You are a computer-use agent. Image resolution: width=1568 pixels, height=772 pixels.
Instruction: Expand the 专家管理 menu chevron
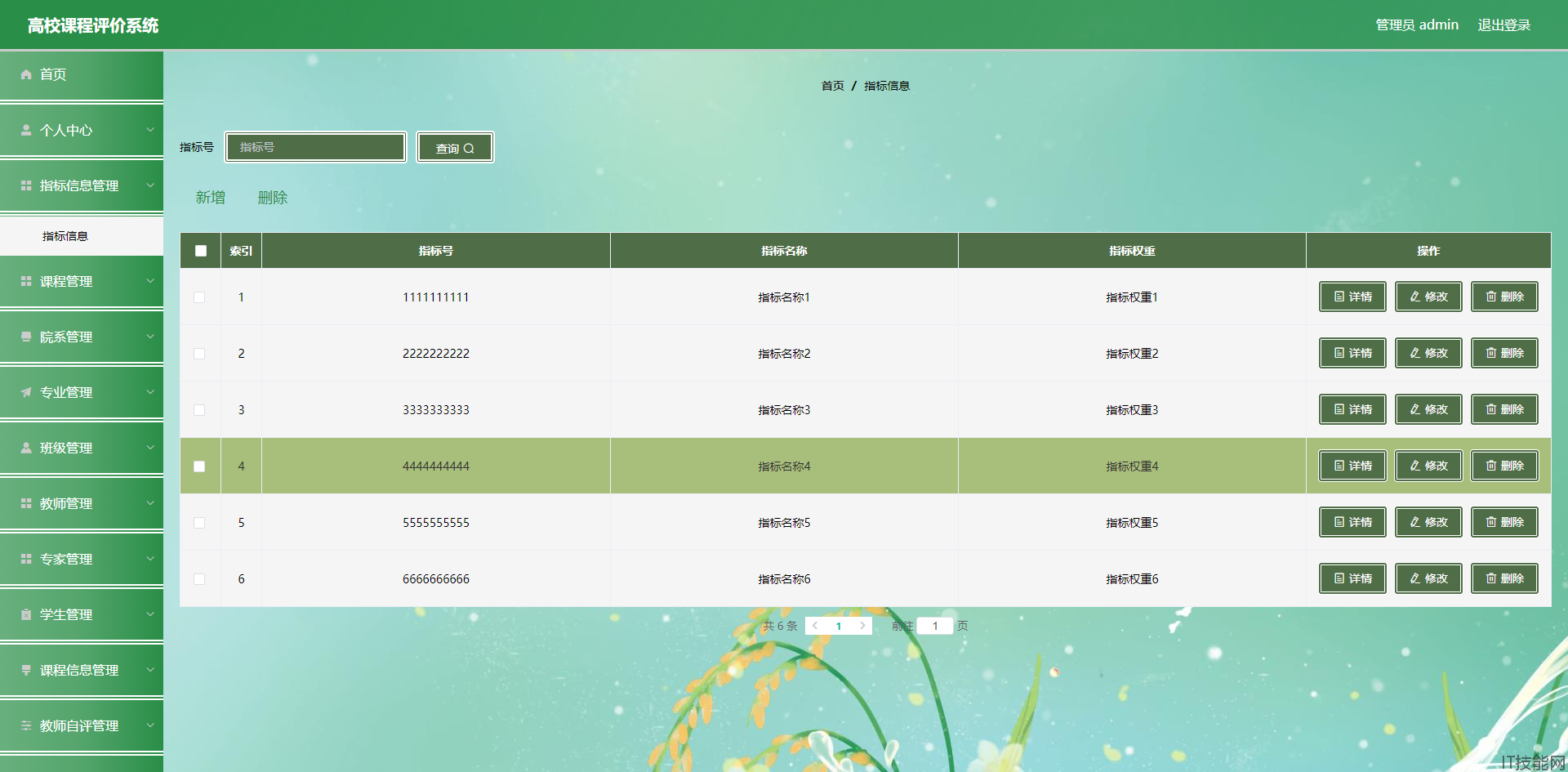pos(150,558)
